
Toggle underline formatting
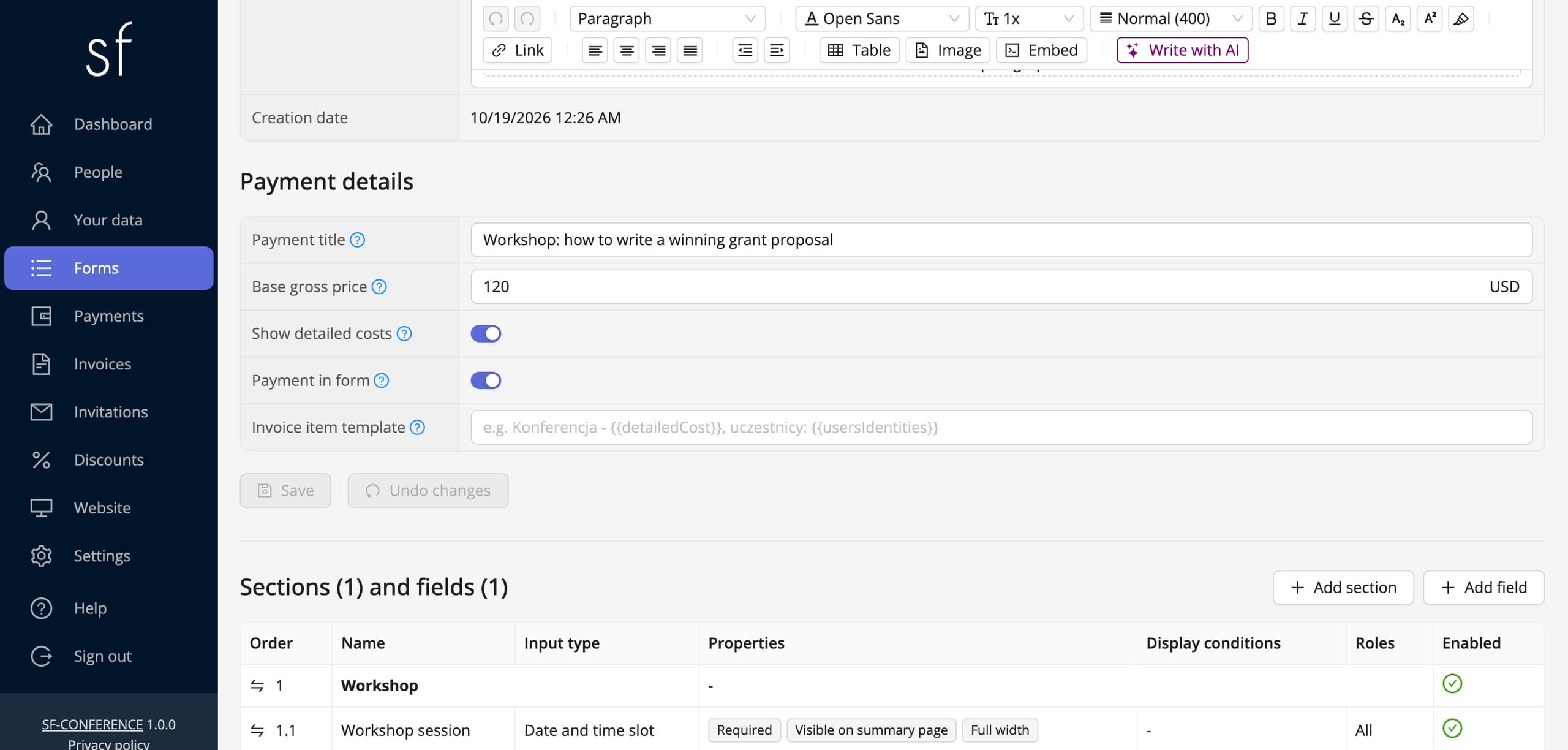click(1335, 18)
